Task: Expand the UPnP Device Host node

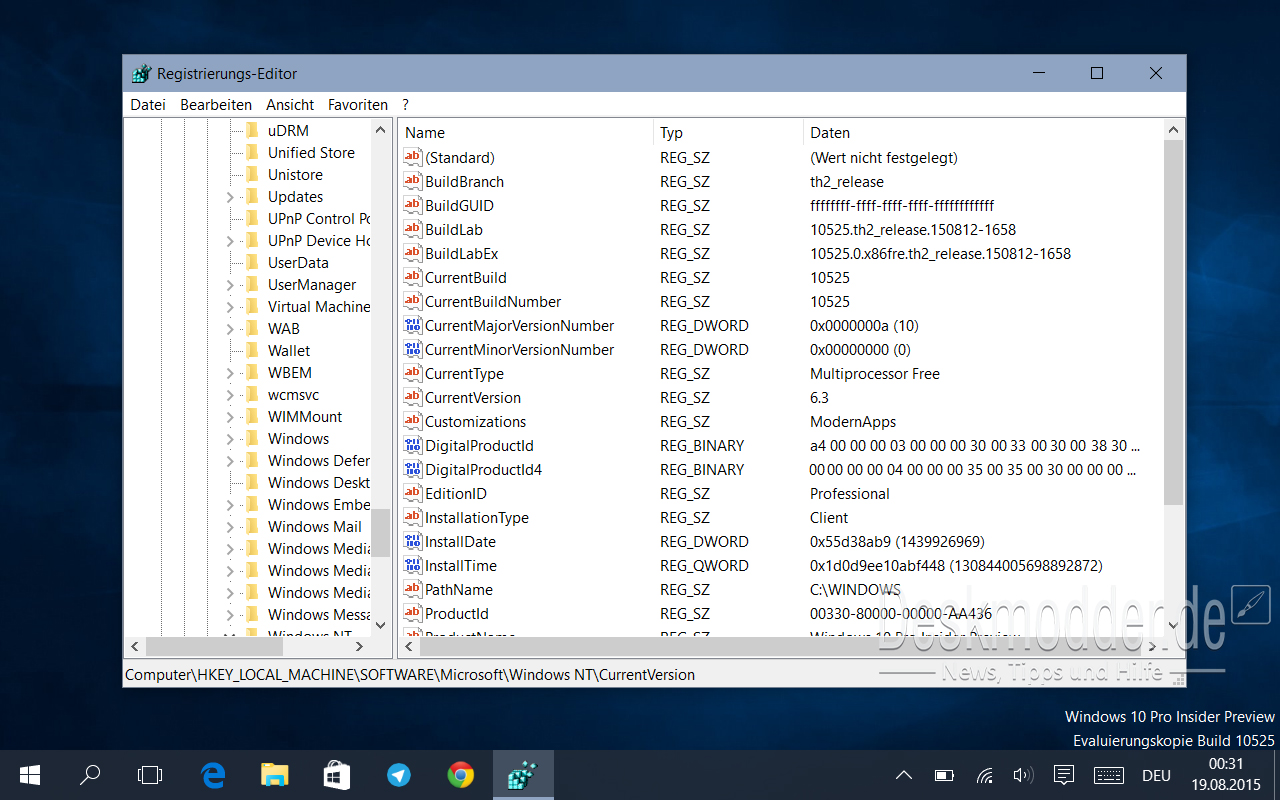Action: 230,241
